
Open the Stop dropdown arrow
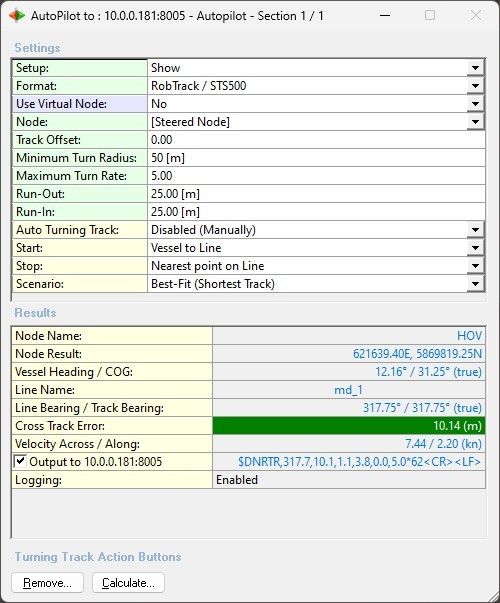click(x=475, y=266)
